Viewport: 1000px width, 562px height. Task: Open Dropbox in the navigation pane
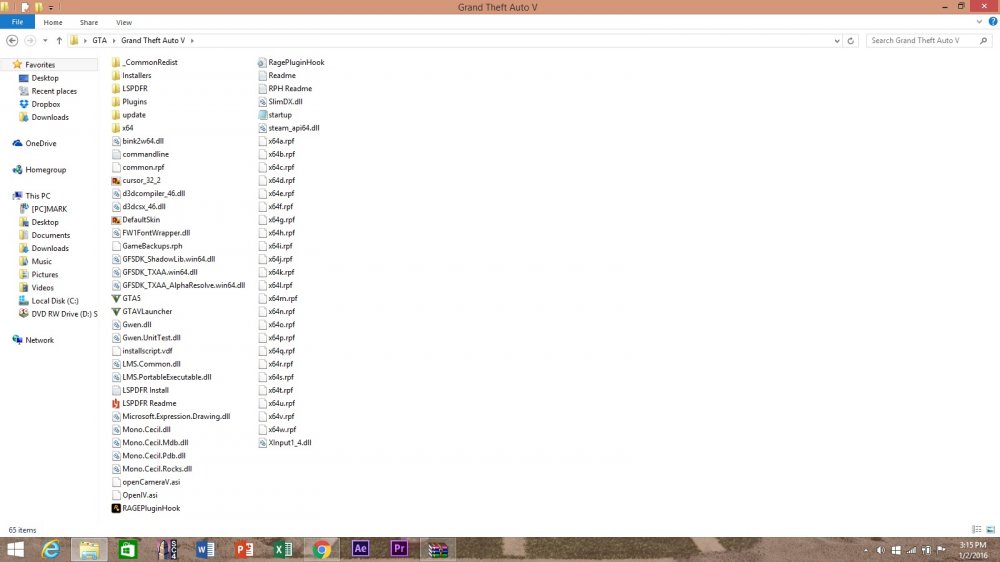45,104
